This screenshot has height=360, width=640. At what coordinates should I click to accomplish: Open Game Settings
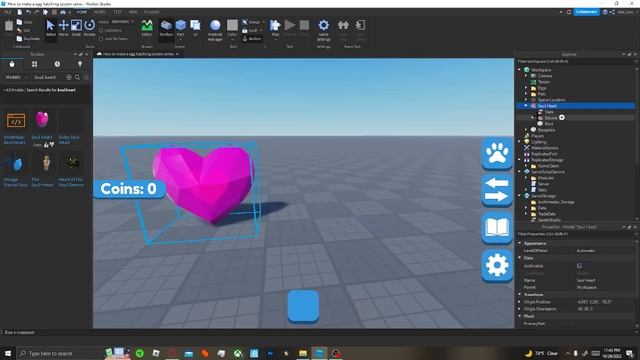(323, 30)
